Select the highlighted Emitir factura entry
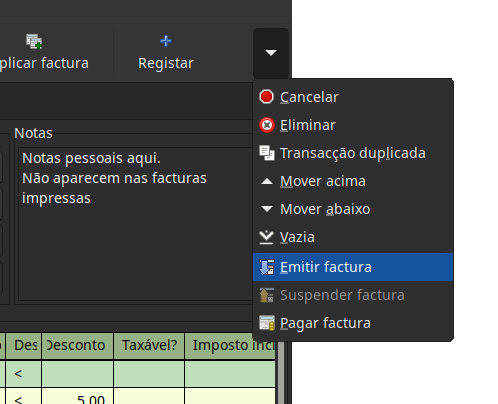This screenshot has height=404, width=498. [x=353, y=267]
